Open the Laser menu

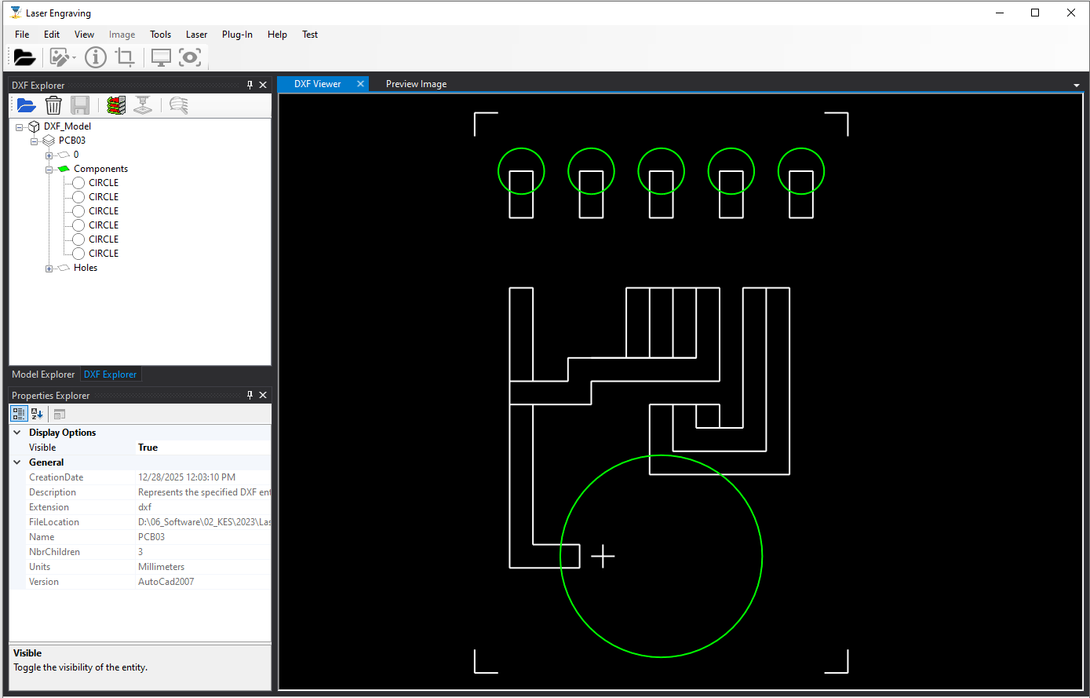tap(196, 34)
